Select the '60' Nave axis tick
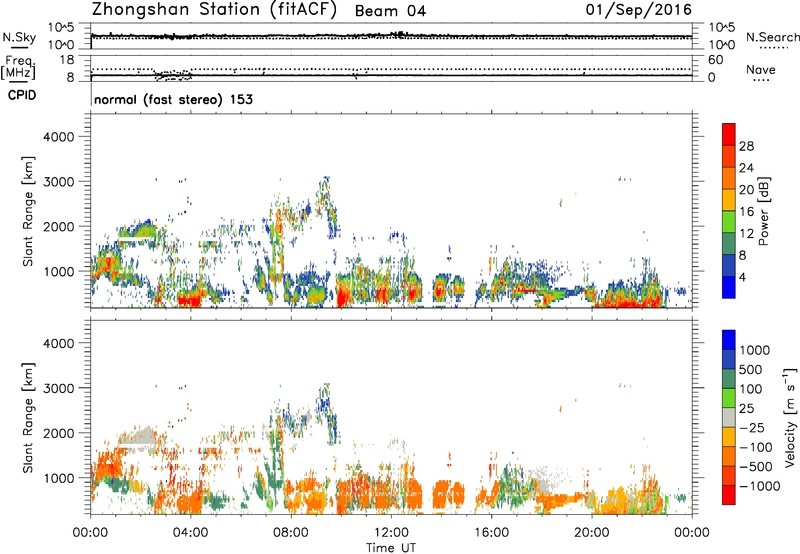 715,60
